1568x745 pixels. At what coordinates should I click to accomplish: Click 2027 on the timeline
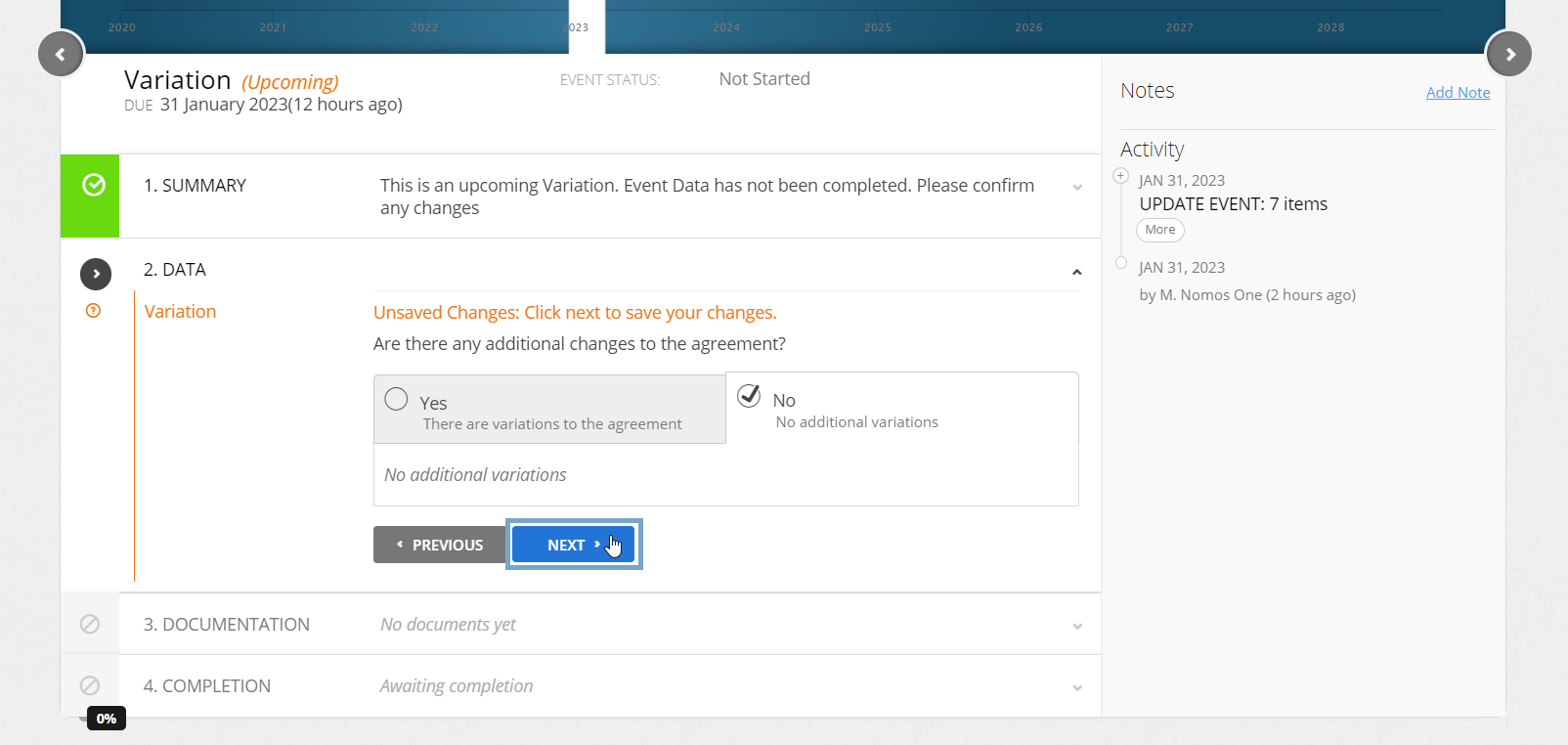click(x=1179, y=27)
